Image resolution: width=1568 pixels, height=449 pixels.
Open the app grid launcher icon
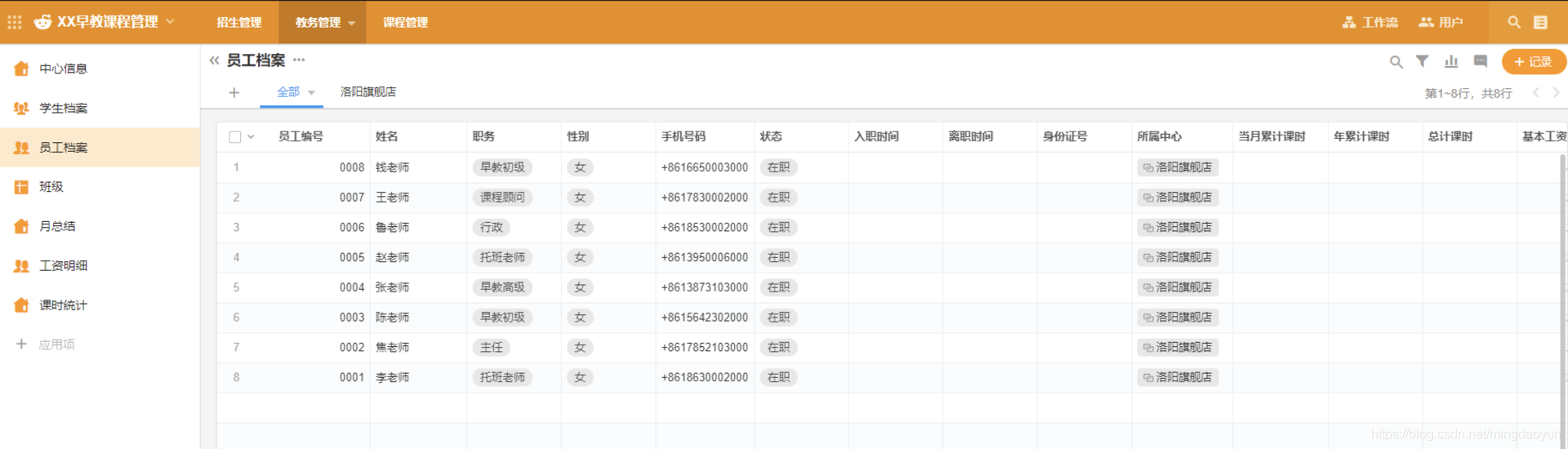click(15, 22)
